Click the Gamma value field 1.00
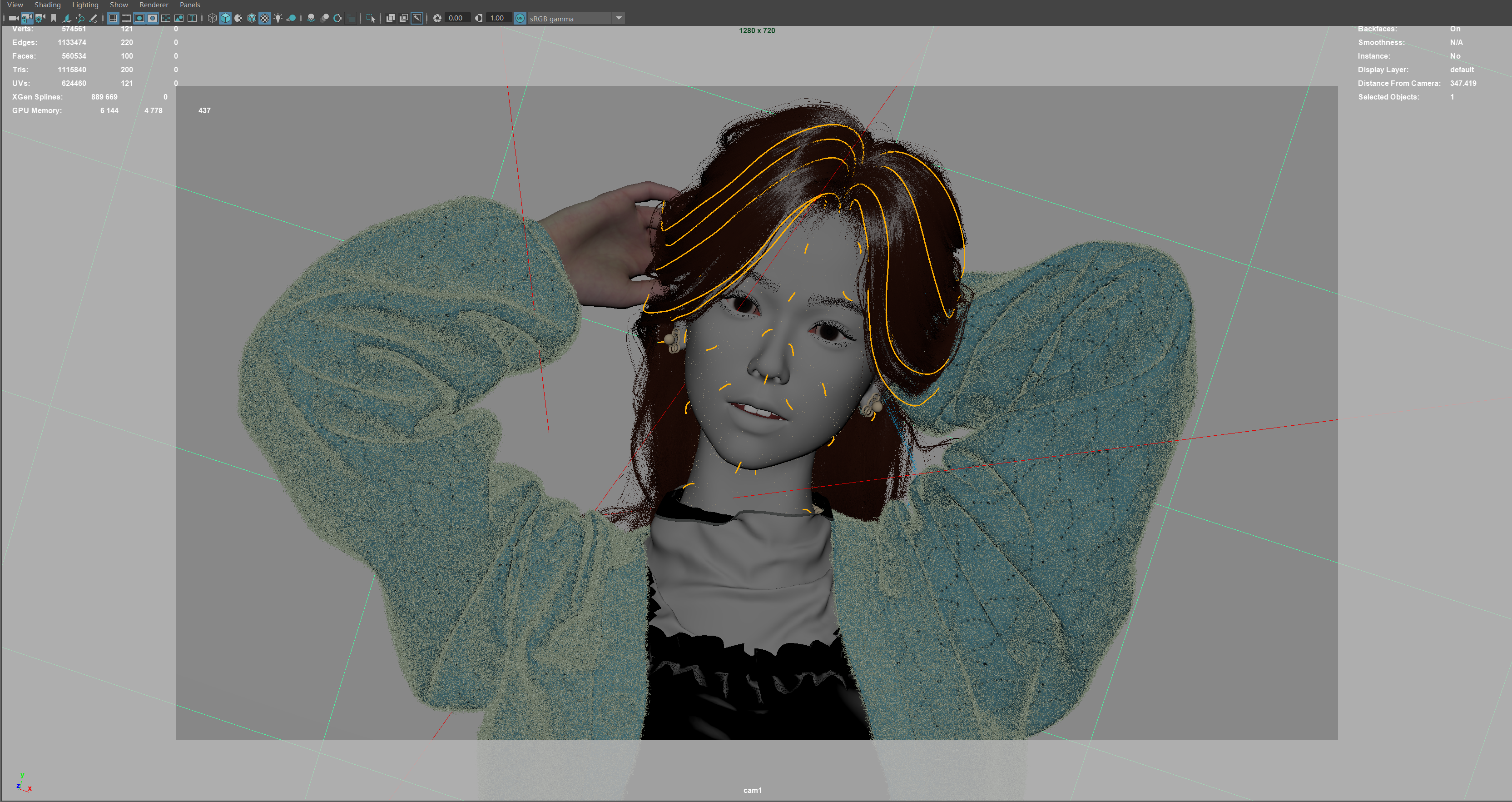This screenshot has height=802, width=1512. click(x=499, y=18)
